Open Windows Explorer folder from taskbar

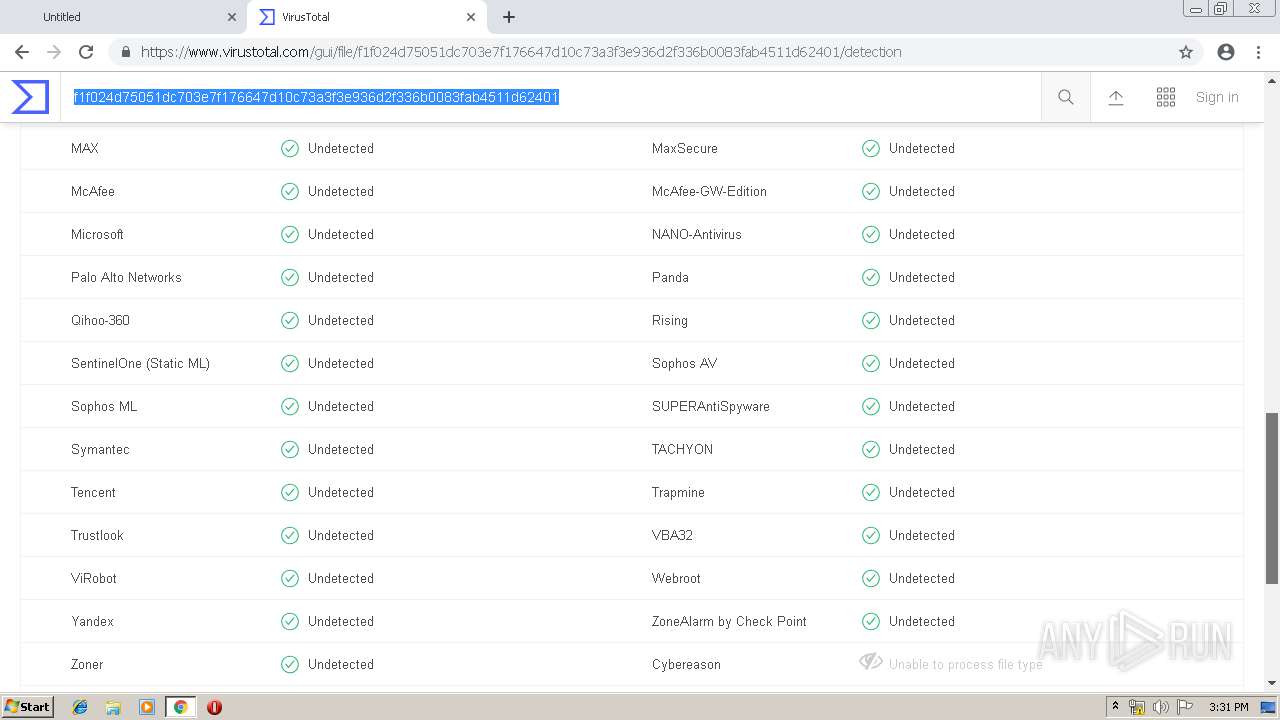point(113,707)
